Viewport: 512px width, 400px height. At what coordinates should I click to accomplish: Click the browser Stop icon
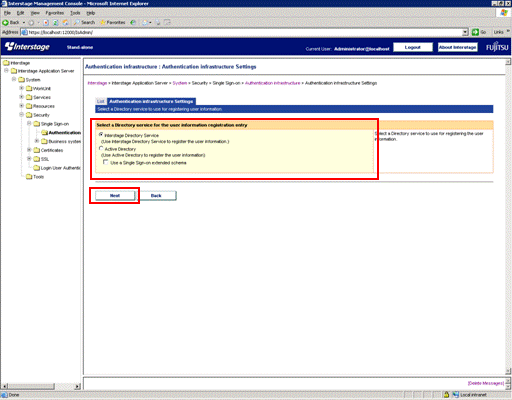tap(46, 22)
